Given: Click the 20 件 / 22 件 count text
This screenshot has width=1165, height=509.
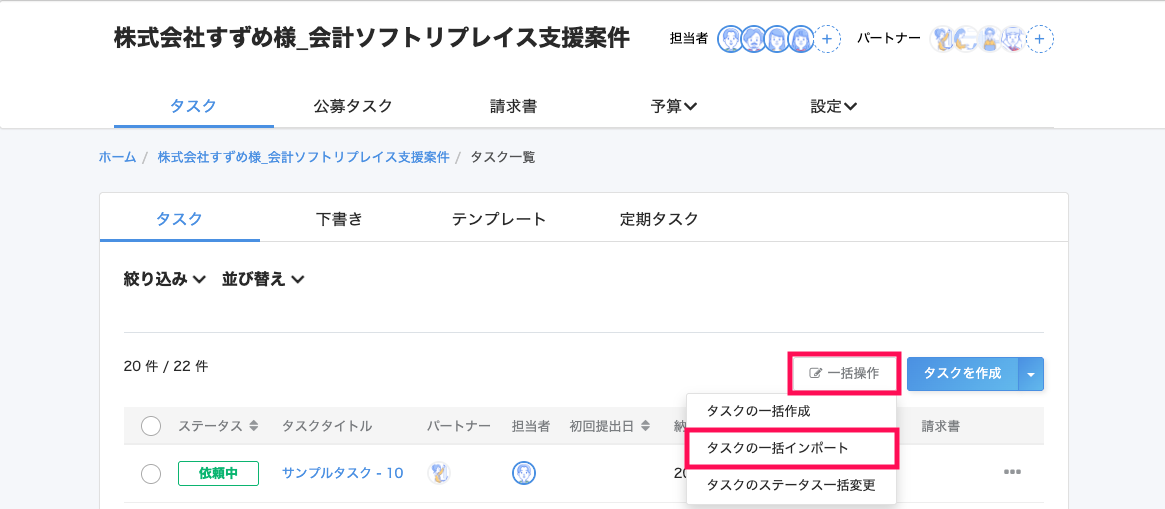Looking at the screenshot, I should (166, 366).
